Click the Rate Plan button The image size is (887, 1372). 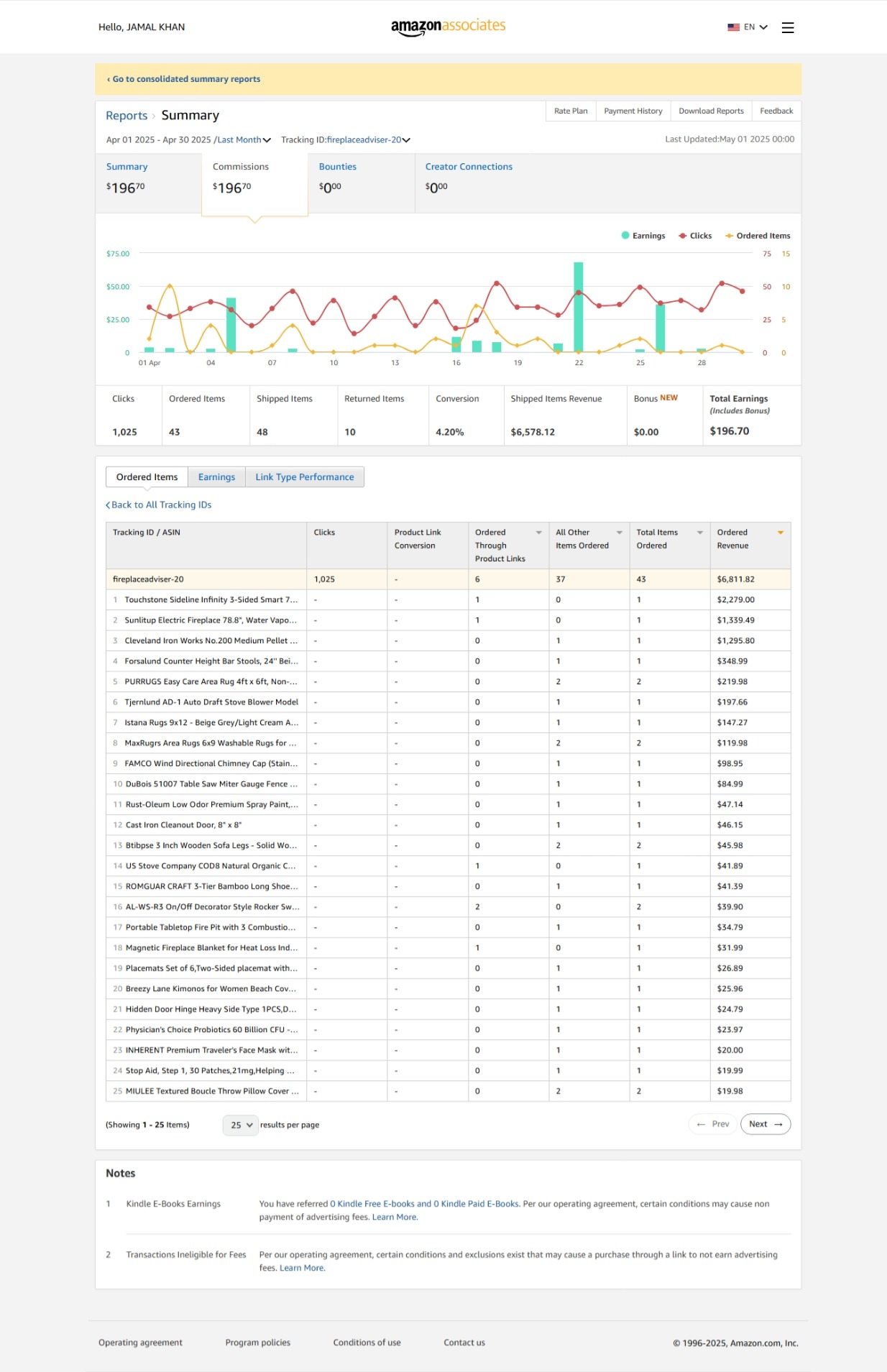pos(571,111)
